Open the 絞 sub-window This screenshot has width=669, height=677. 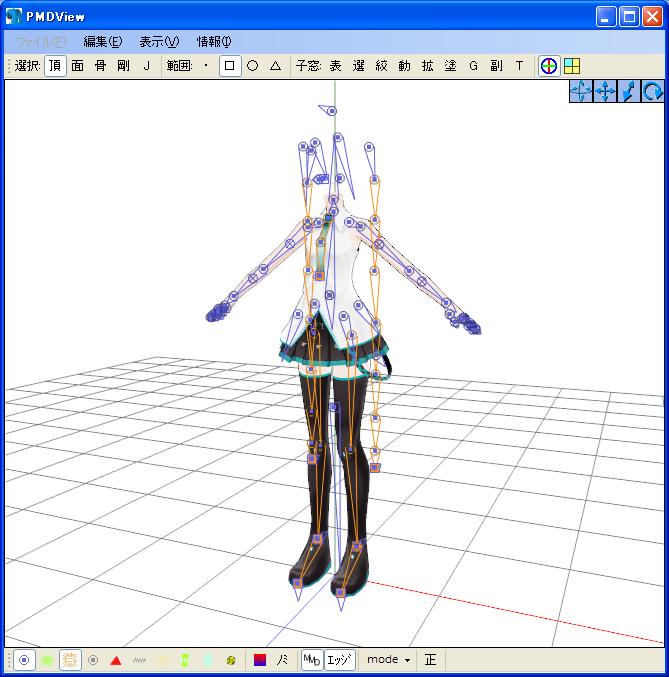[x=381, y=66]
